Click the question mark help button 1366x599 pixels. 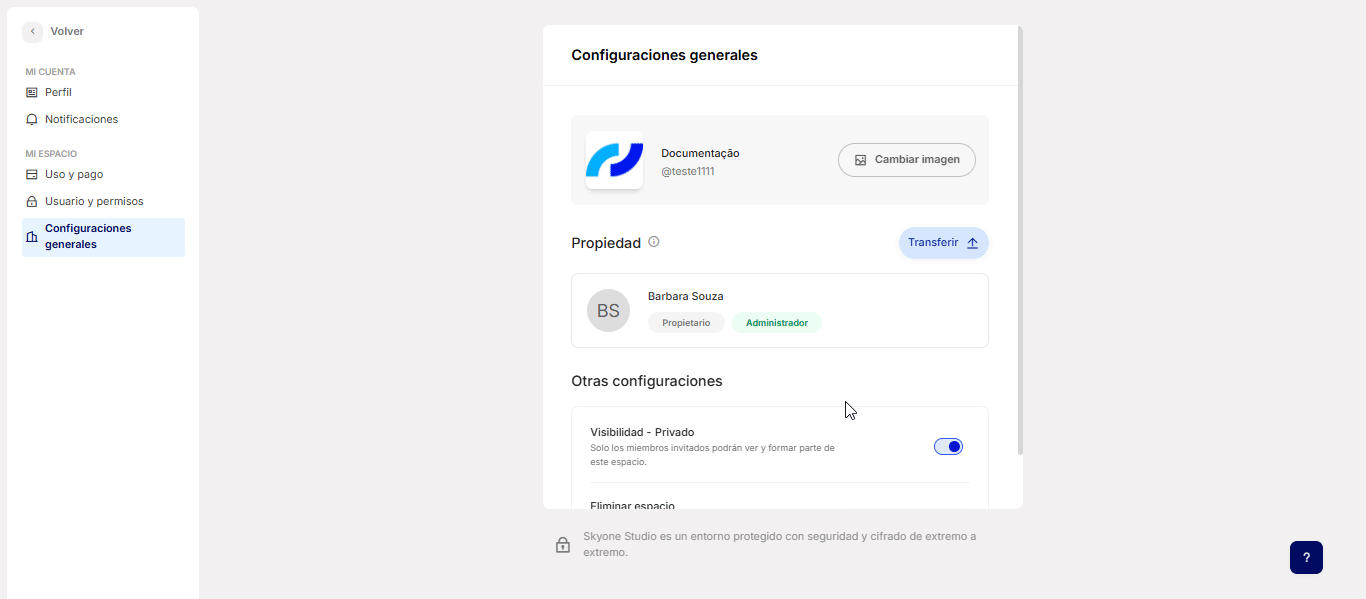click(1306, 558)
